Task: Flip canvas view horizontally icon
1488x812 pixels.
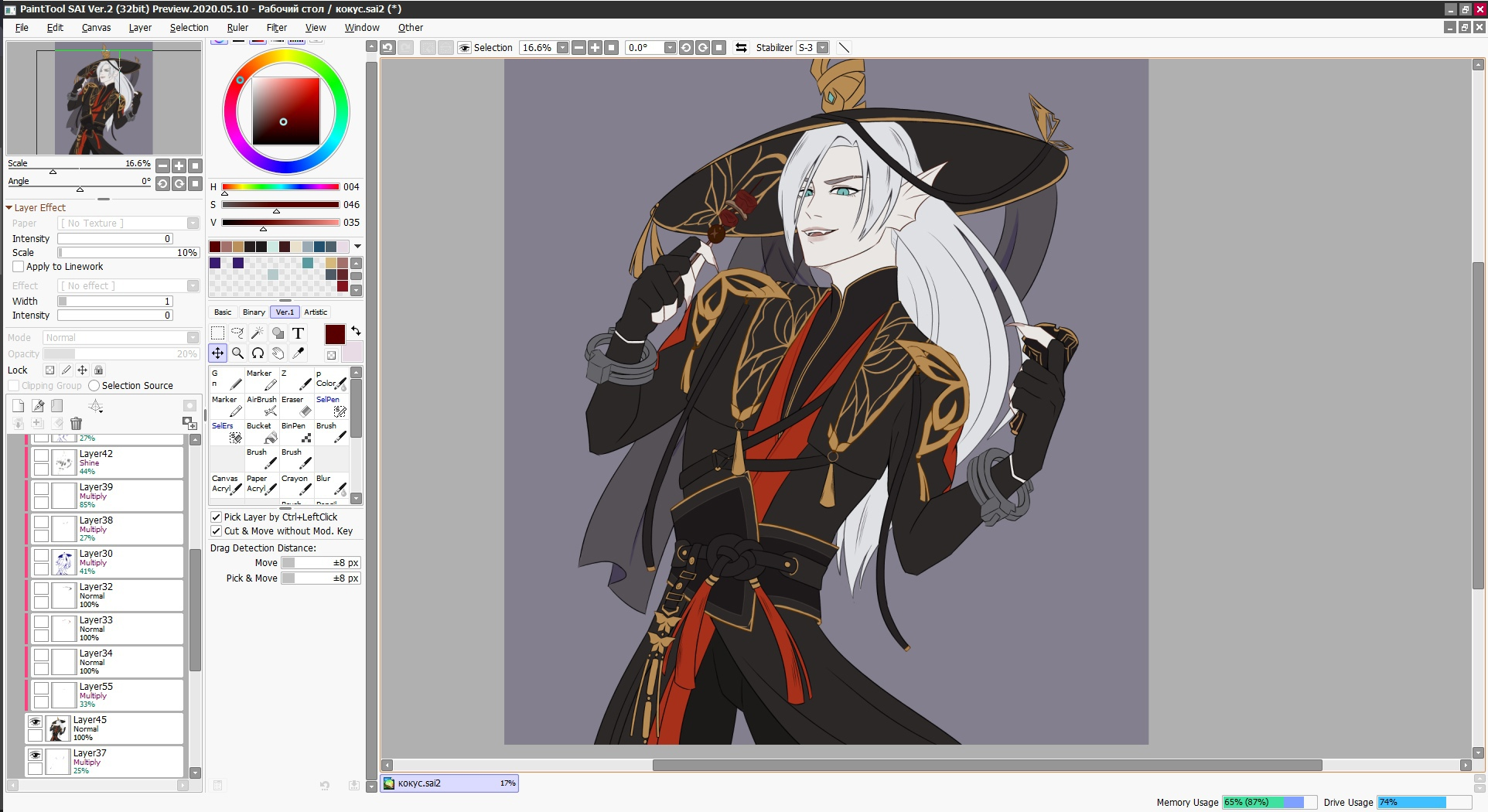Action: 741,47
